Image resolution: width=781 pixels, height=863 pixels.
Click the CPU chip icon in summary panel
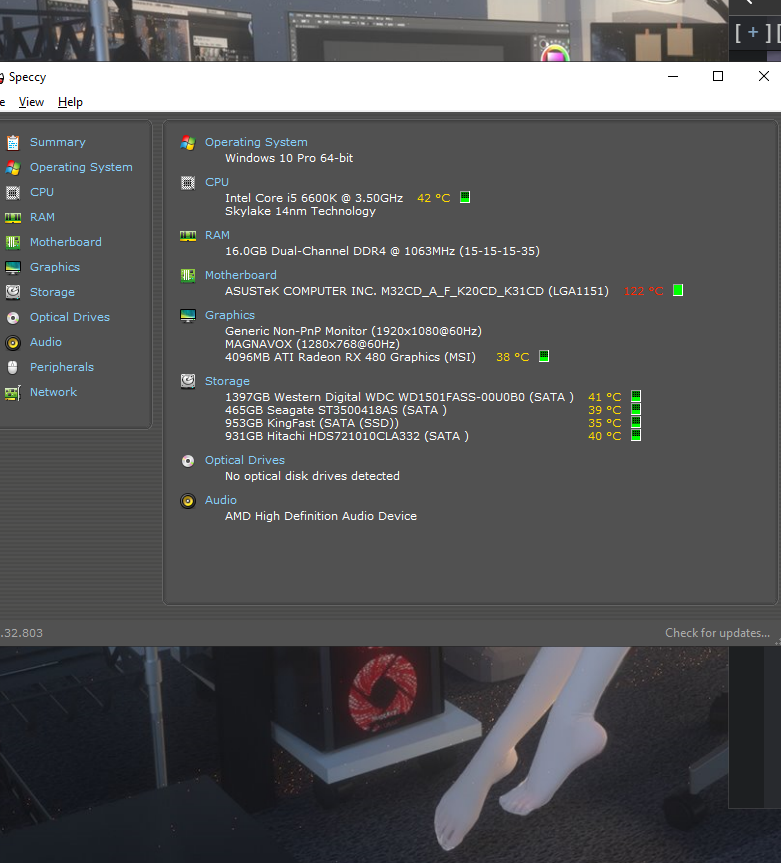click(188, 183)
